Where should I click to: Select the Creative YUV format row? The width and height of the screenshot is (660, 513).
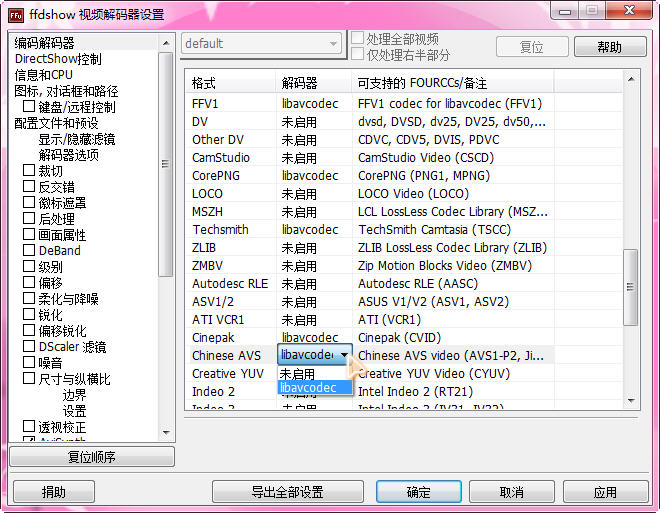[228, 374]
